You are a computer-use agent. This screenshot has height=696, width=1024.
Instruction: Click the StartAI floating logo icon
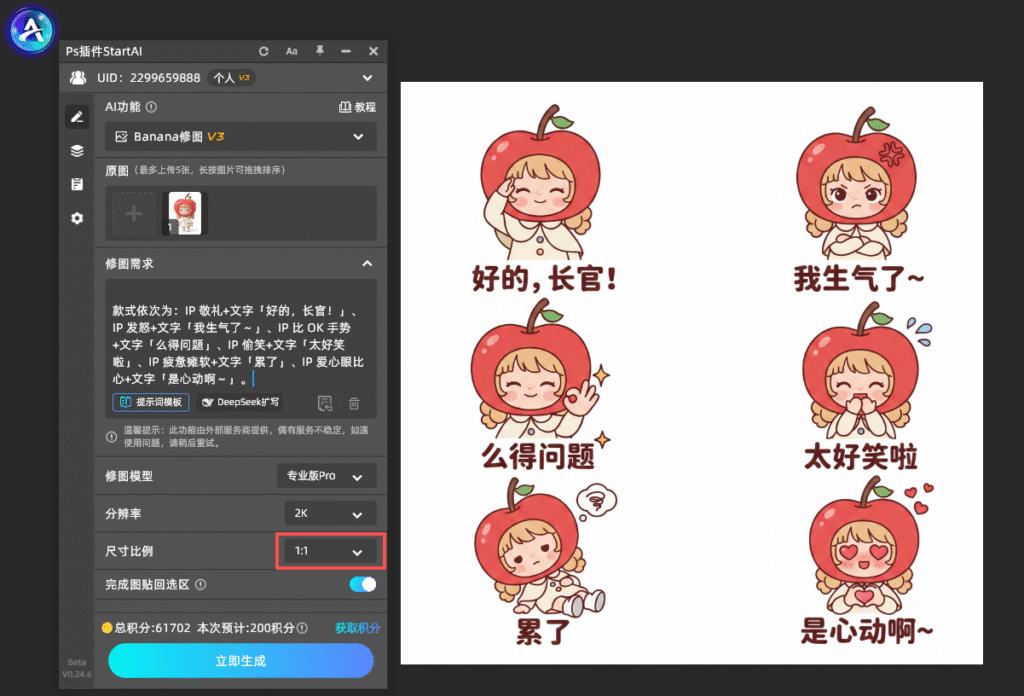point(31,29)
